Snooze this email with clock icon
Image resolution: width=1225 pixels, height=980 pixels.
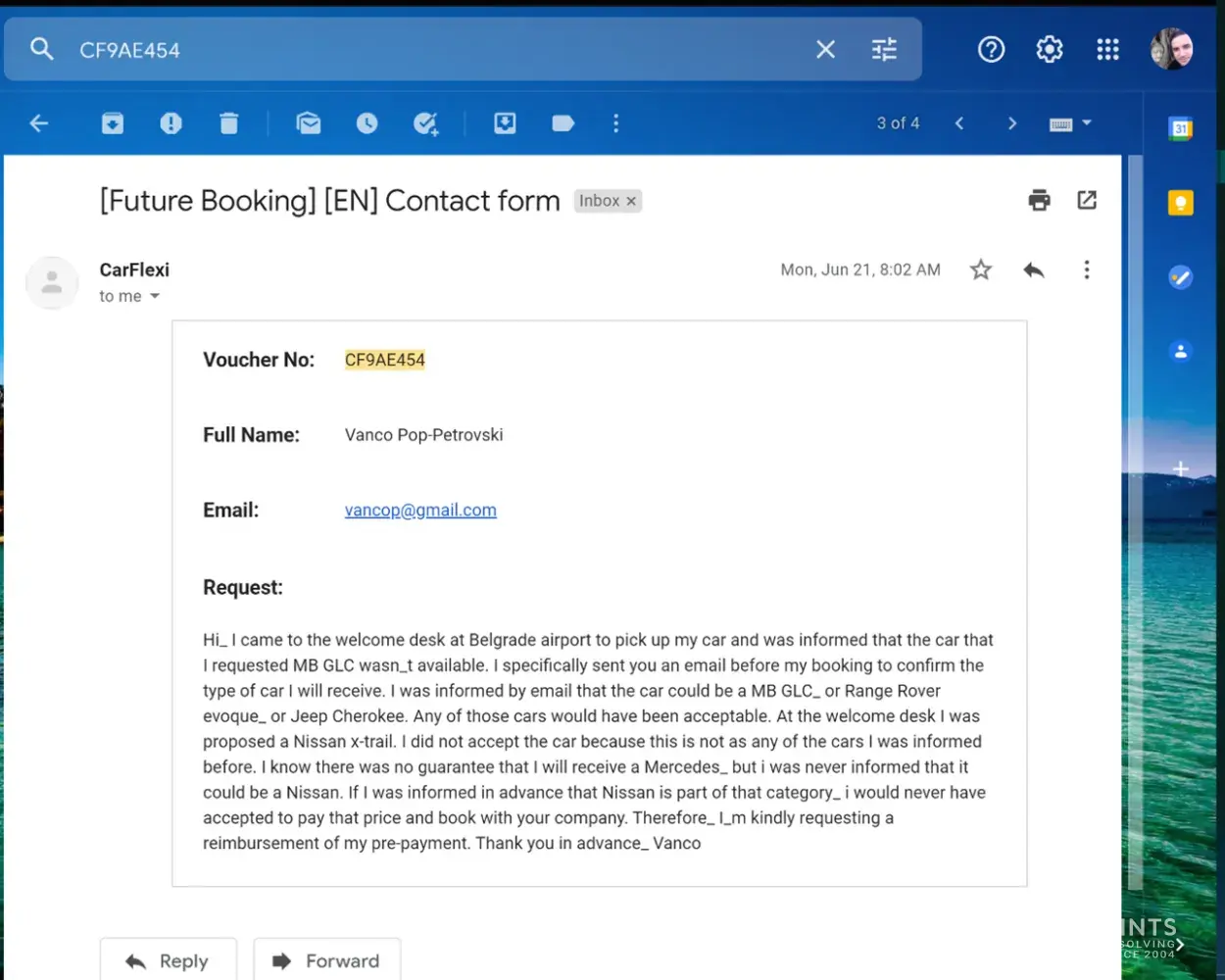click(x=367, y=123)
